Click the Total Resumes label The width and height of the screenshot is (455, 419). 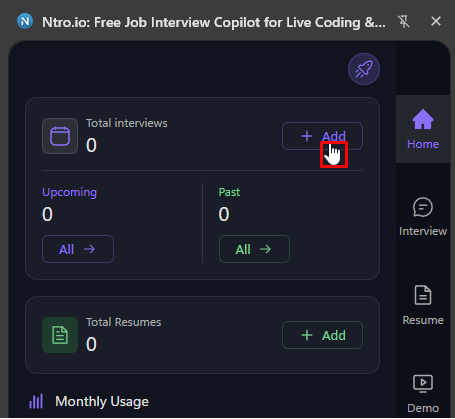(124, 322)
